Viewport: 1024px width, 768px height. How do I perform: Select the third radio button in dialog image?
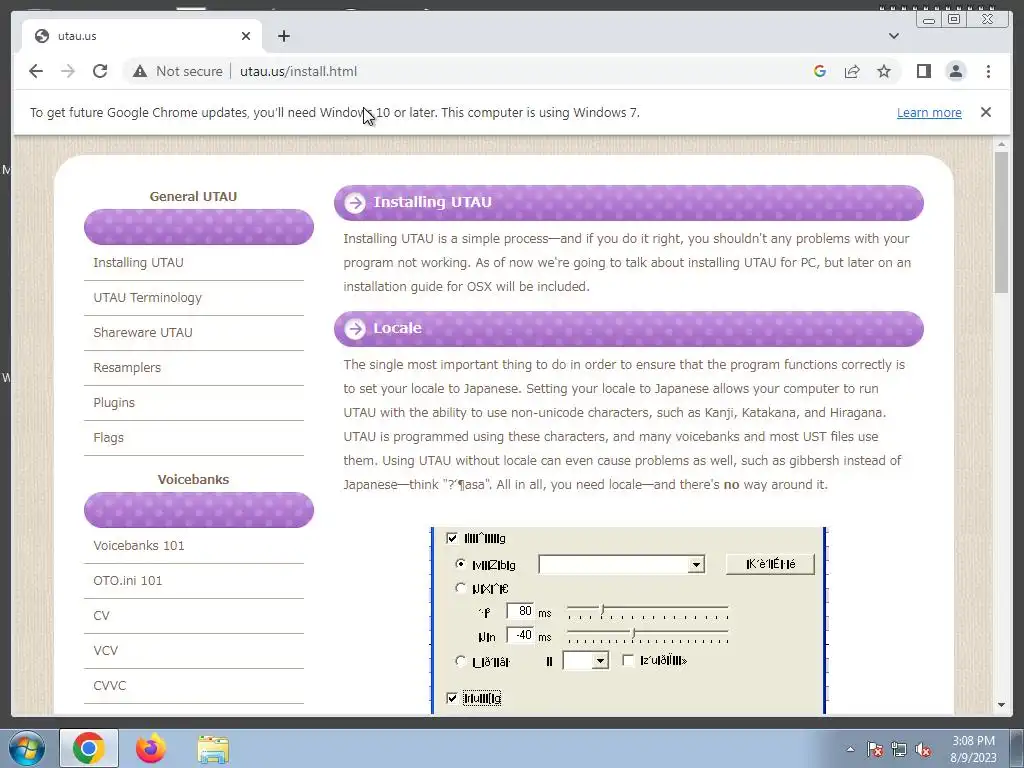[460, 661]
